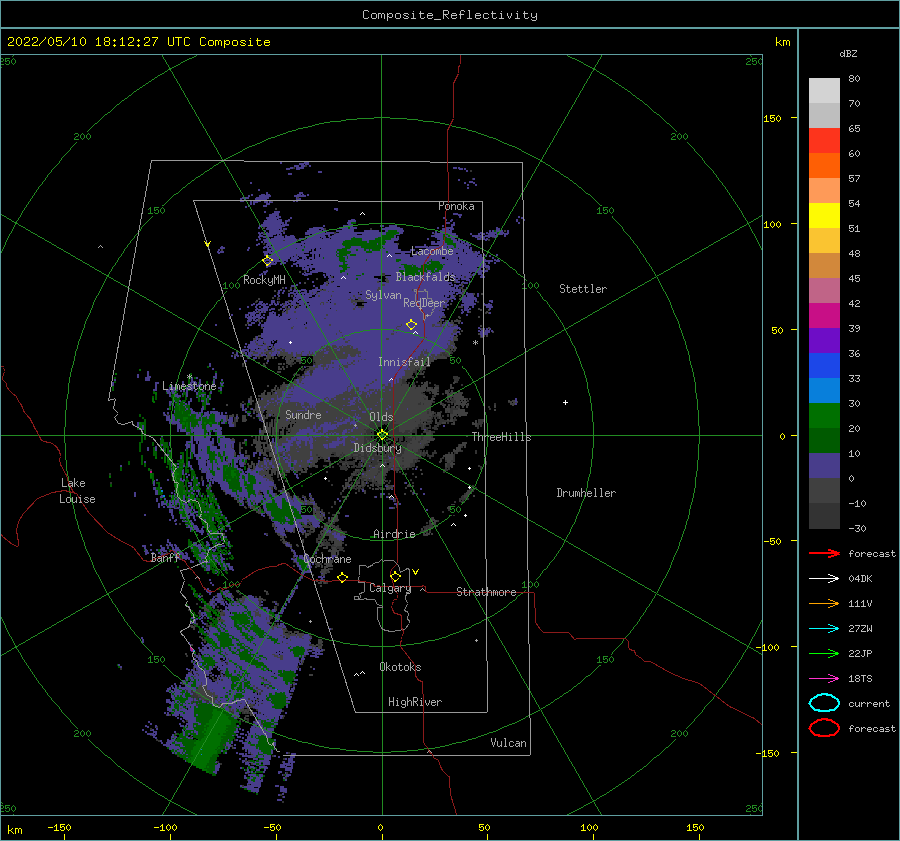Click the white 04DK arrow icon
The image size is (900, 841).
click(x=824, y=579)
